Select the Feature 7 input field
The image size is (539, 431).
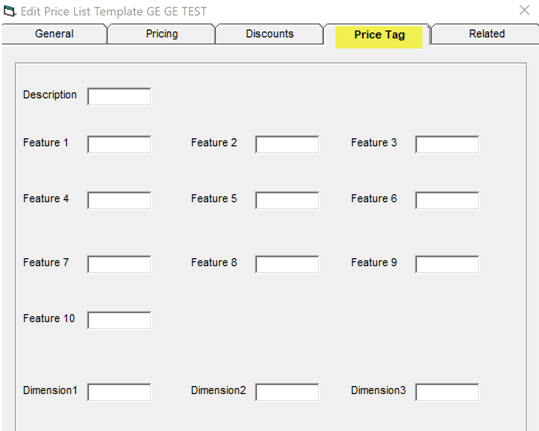click(x=119, y=264)
